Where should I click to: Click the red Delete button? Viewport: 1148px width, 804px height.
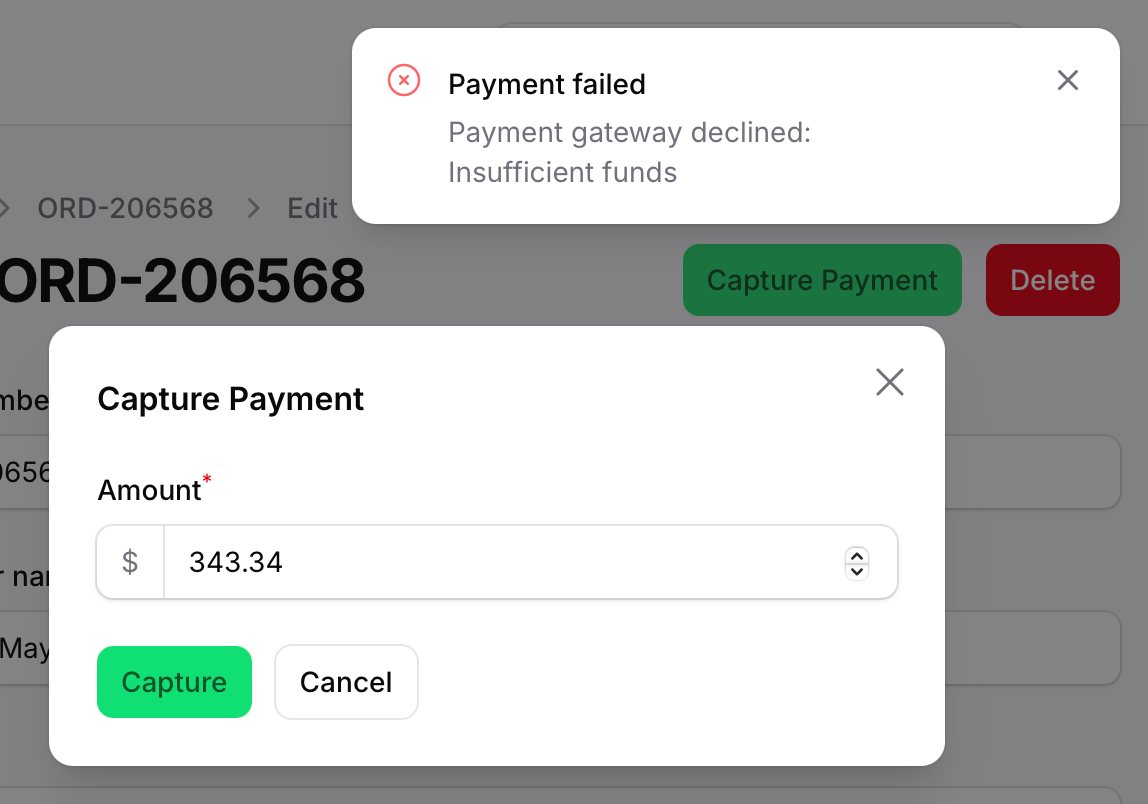(1052, 280)
